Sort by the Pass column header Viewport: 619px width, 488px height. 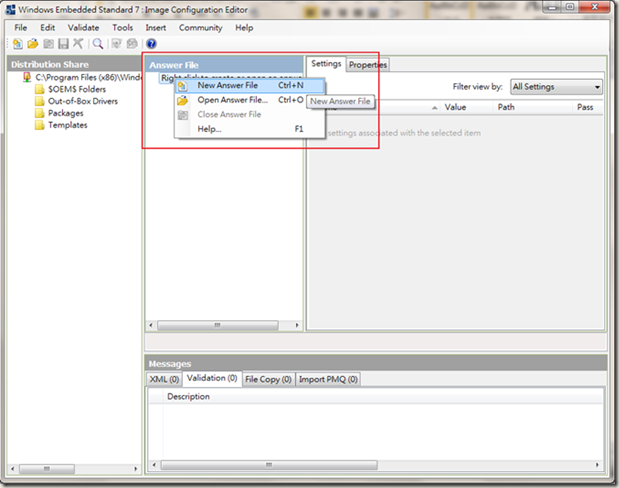point(585,107)
